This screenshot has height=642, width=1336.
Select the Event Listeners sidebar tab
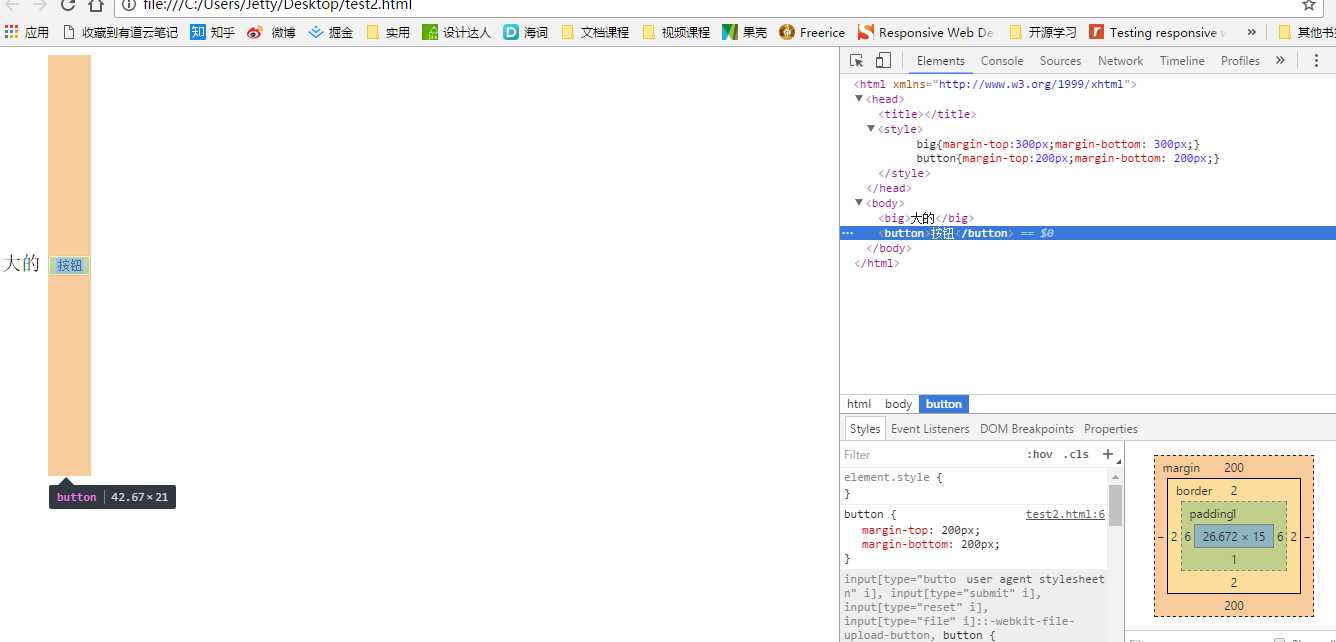coord(930,428)
